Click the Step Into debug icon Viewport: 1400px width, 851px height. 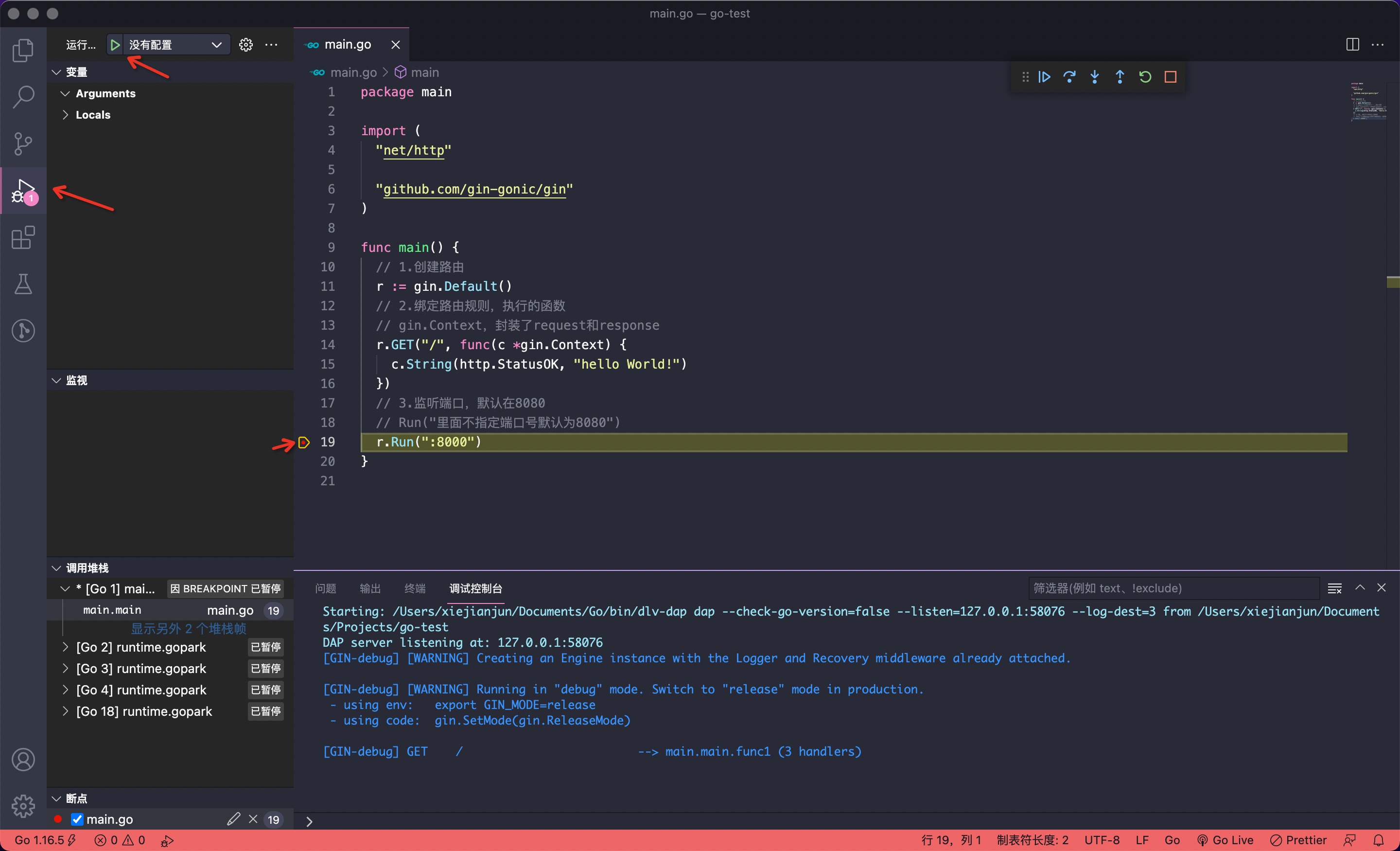tap(1094, 77)
